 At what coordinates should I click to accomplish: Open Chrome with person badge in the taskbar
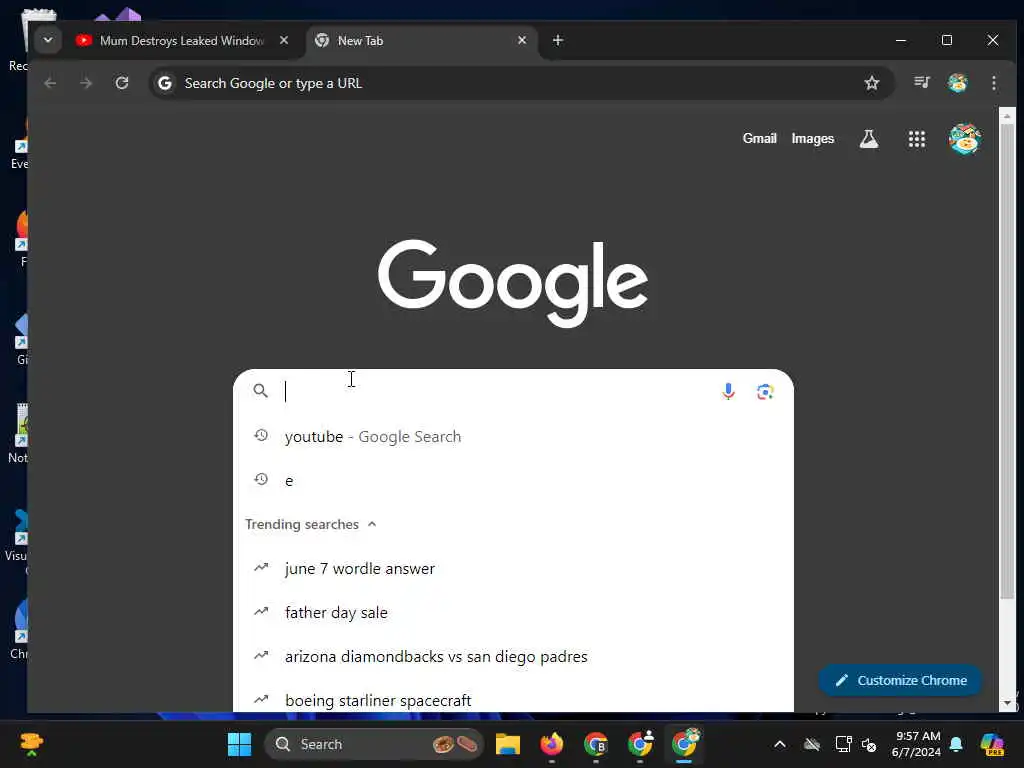tap(640, 744)
